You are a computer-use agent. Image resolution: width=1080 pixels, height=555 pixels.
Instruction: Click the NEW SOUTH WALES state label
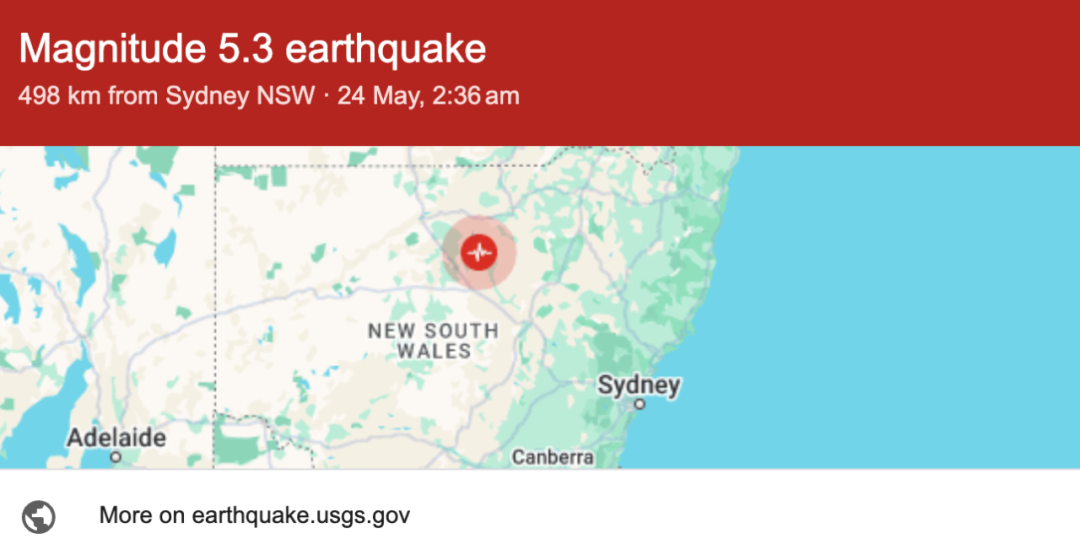coord(433,340)
